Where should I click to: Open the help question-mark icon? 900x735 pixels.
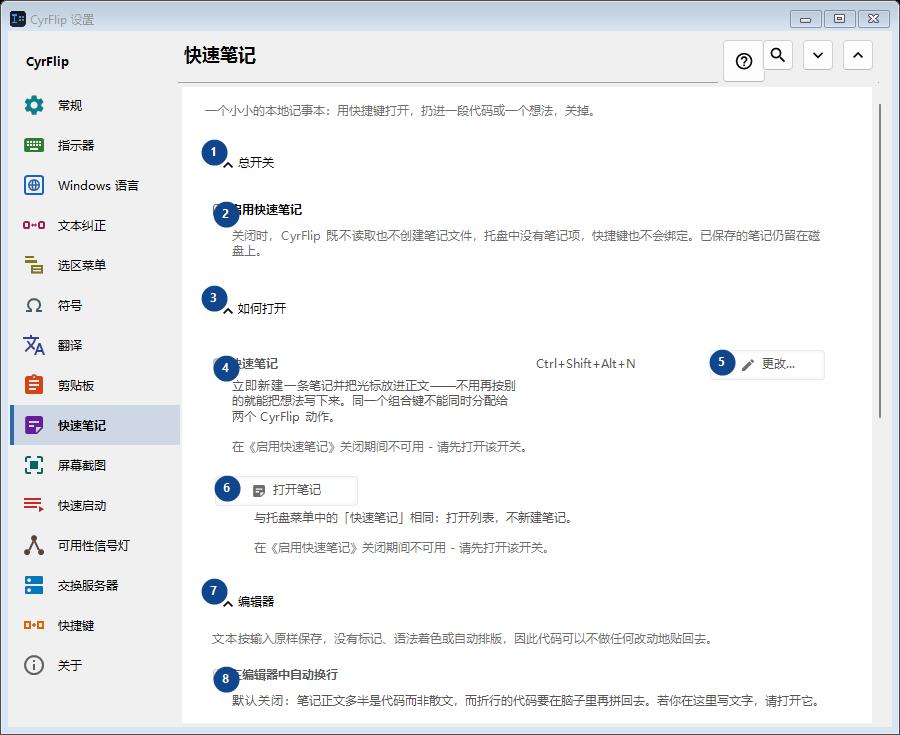click(x=744, y=61)
